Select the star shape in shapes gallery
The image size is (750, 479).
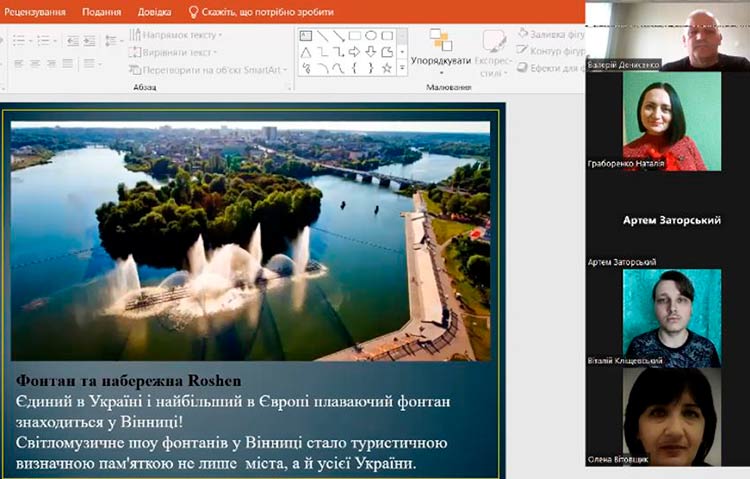(x=387, y=68)
